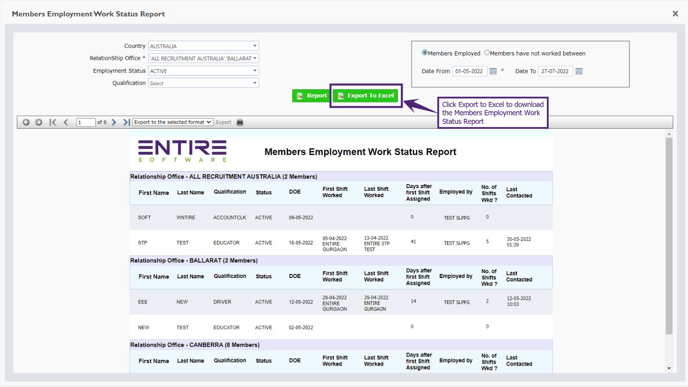Viewport: 688px width, 387px height.
Task: Go to the first report page
Action: click(x=53, y=122)
